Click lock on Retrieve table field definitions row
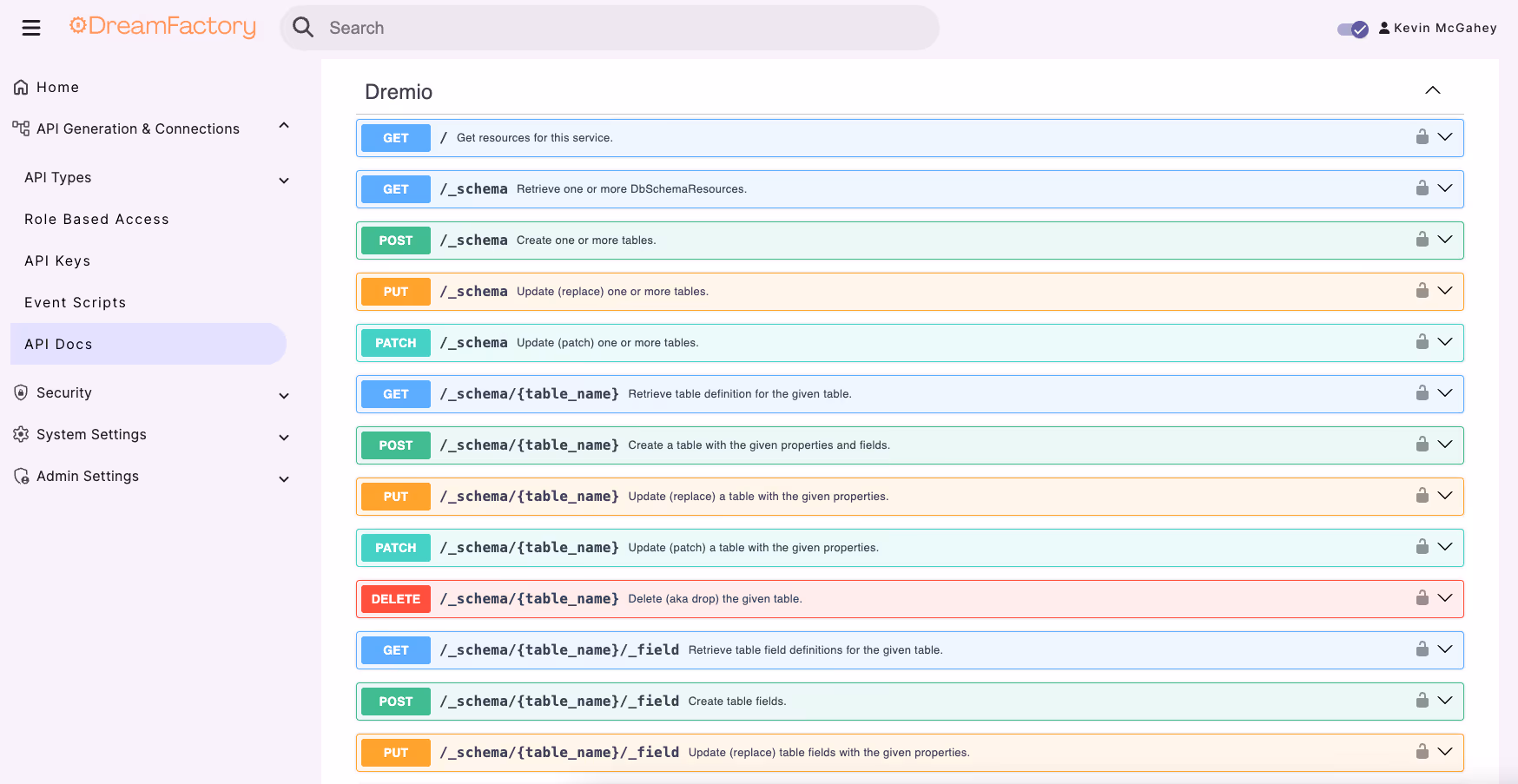 click(1422, 649)
